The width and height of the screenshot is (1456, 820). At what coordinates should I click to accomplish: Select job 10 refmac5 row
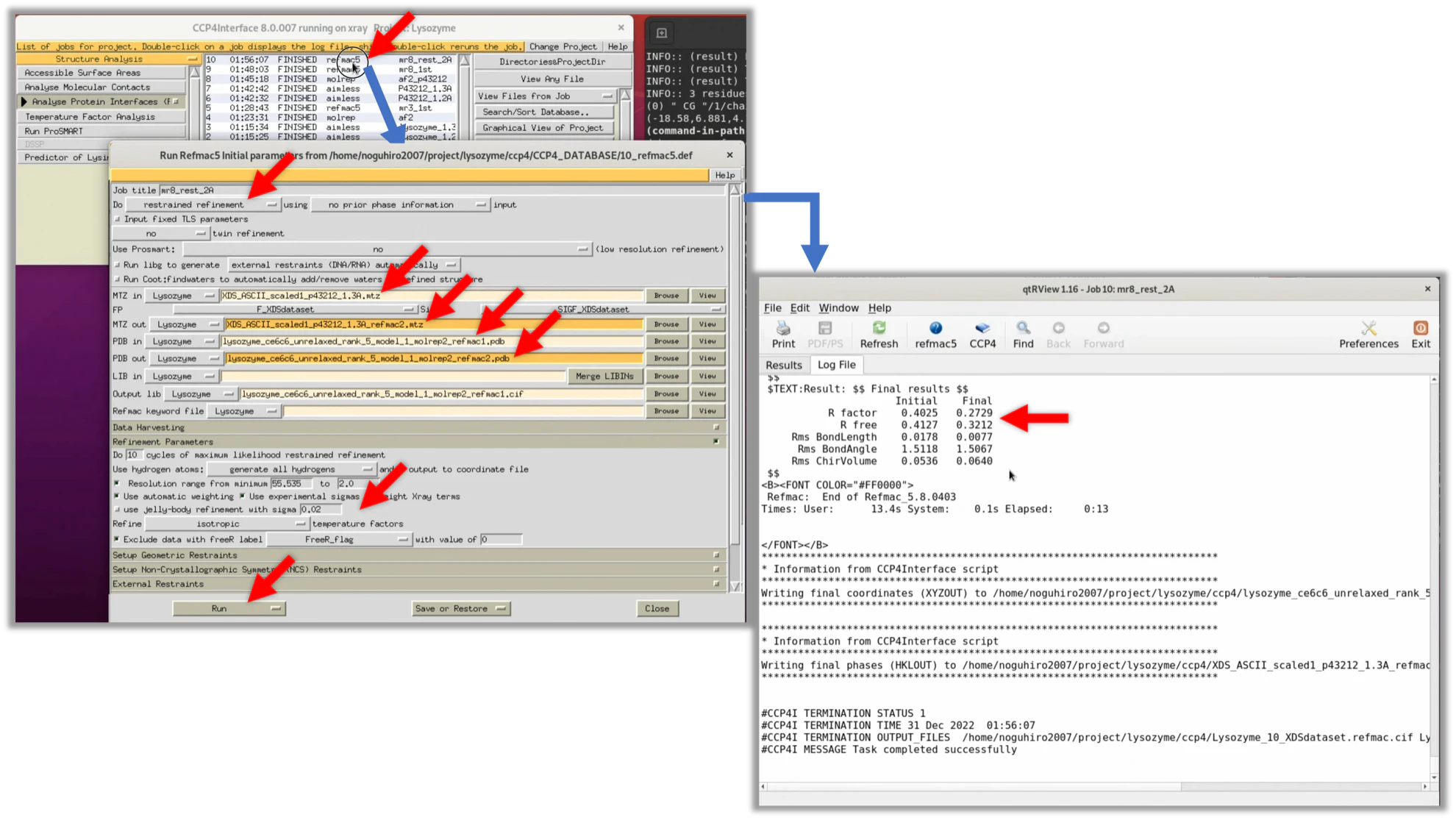329,60
